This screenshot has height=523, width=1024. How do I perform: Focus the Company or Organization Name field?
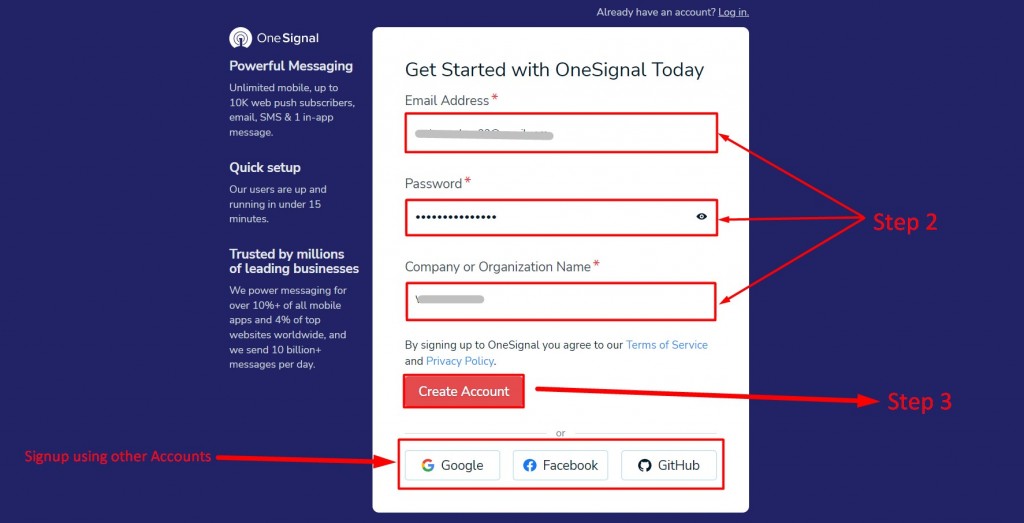(x=561, y=301)
